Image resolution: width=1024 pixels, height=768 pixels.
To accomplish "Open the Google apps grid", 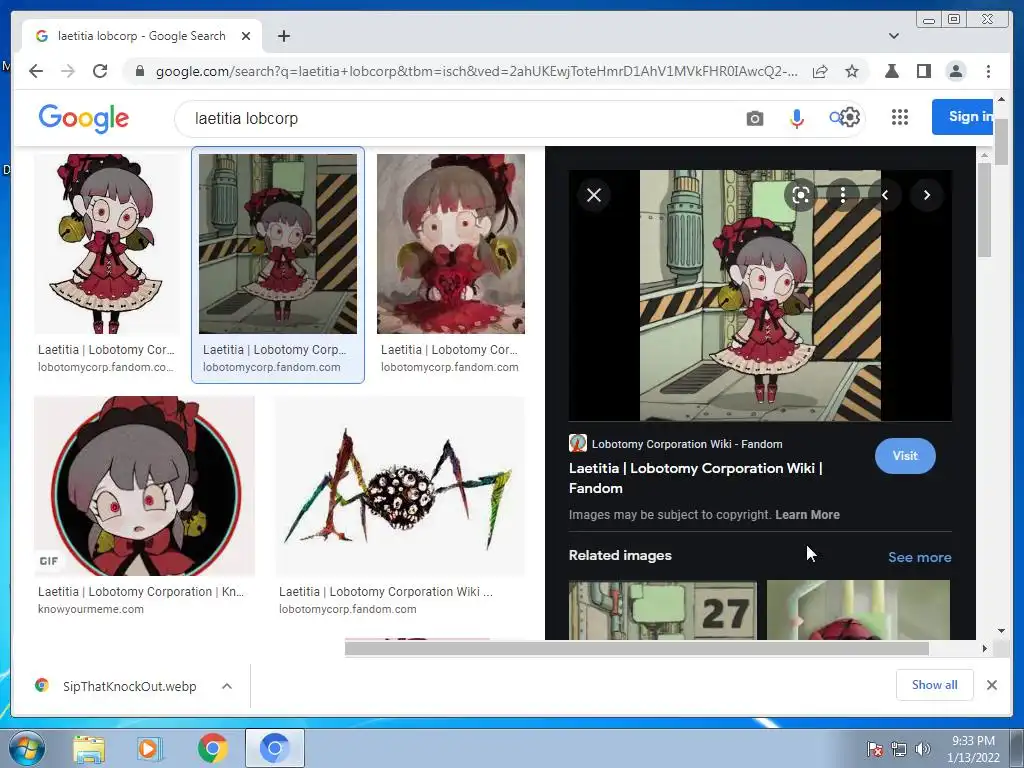I will (x=900, y=118).
